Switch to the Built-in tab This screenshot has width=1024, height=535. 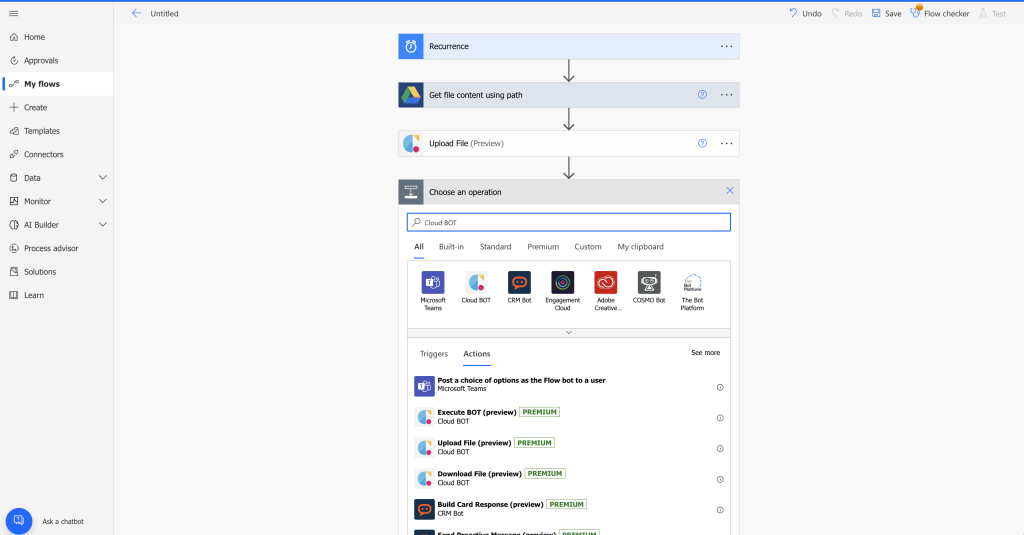tap(451, 247)
